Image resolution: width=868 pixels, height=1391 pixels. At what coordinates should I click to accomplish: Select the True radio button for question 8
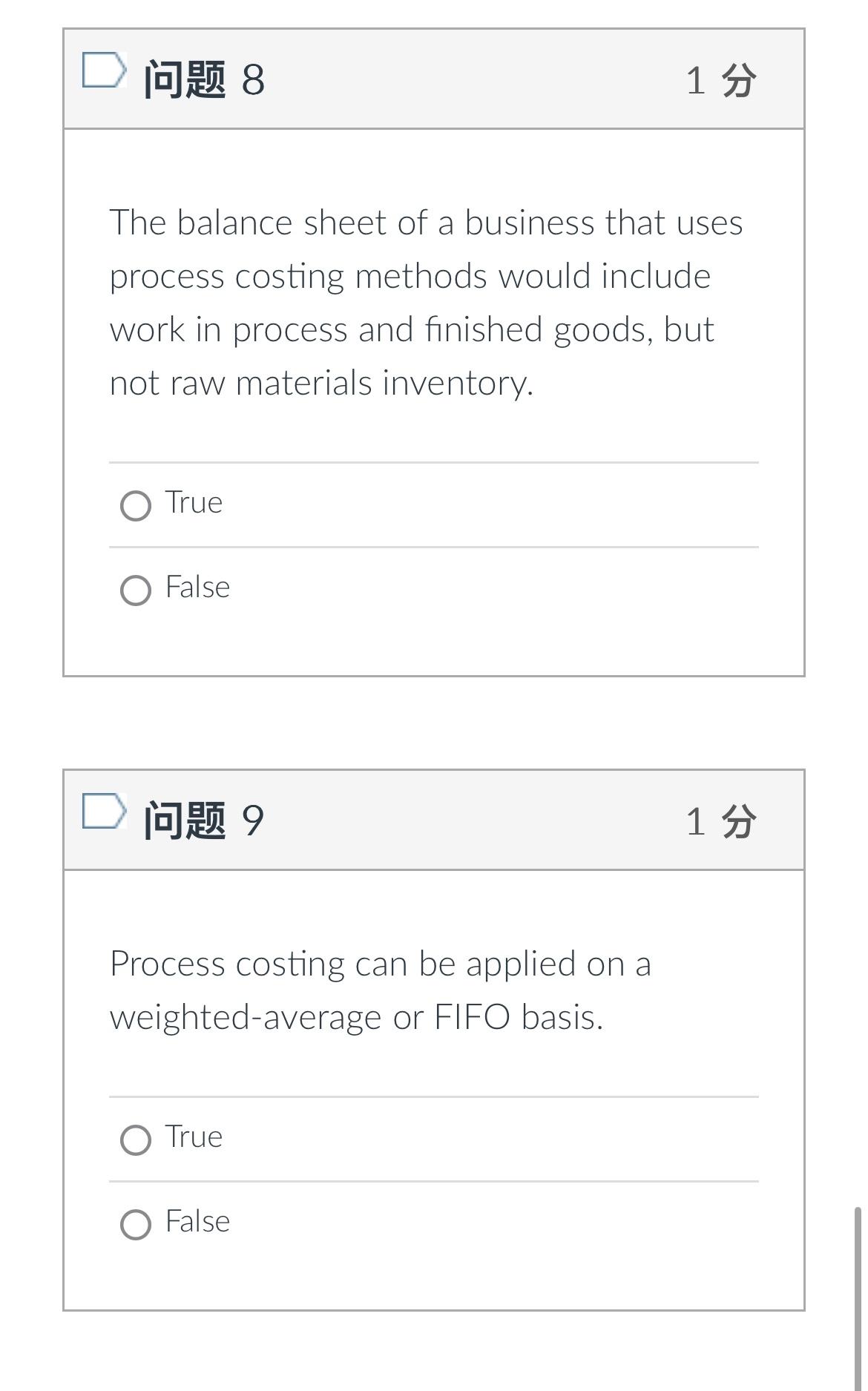(136, 506)
